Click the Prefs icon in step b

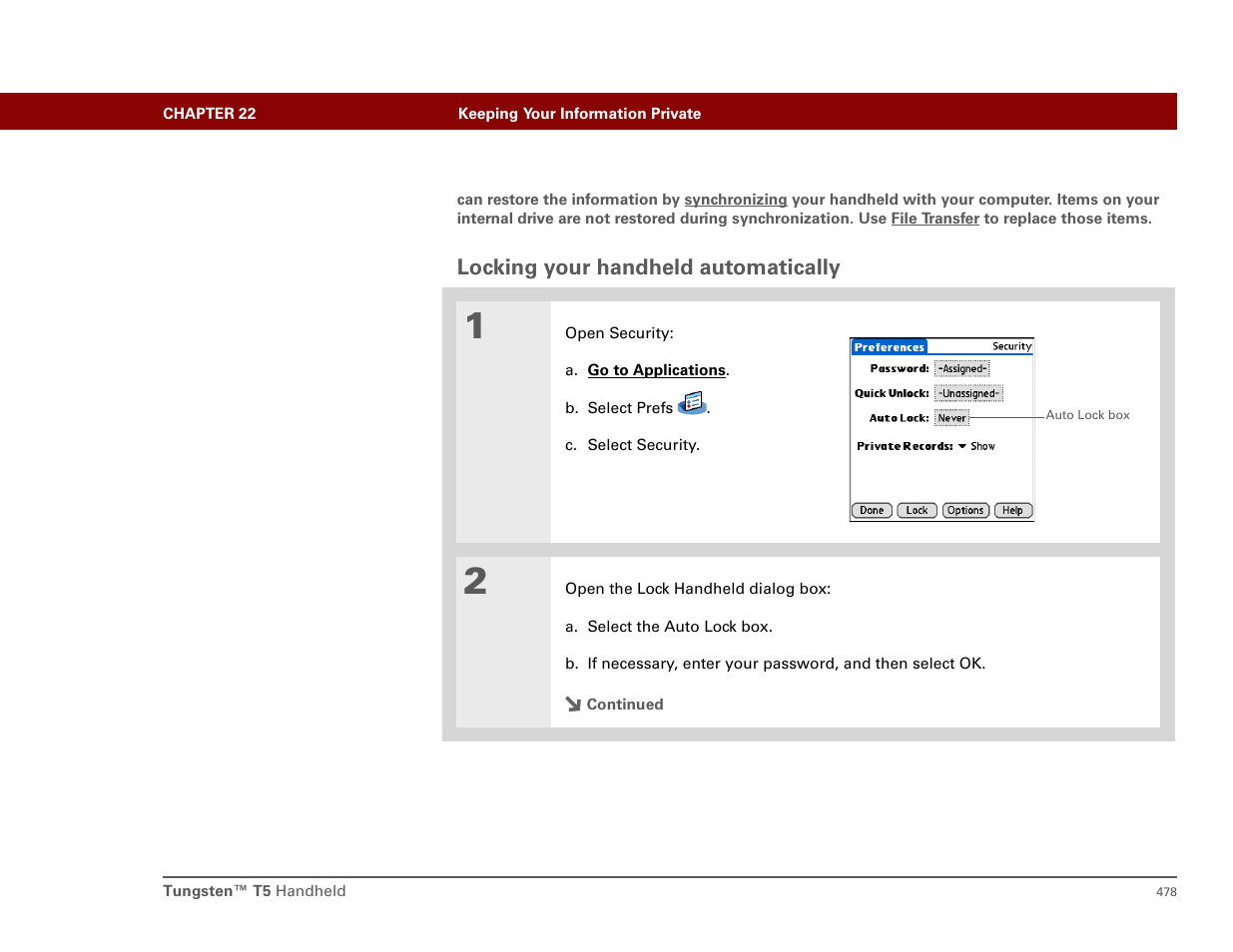pos(692,404)
